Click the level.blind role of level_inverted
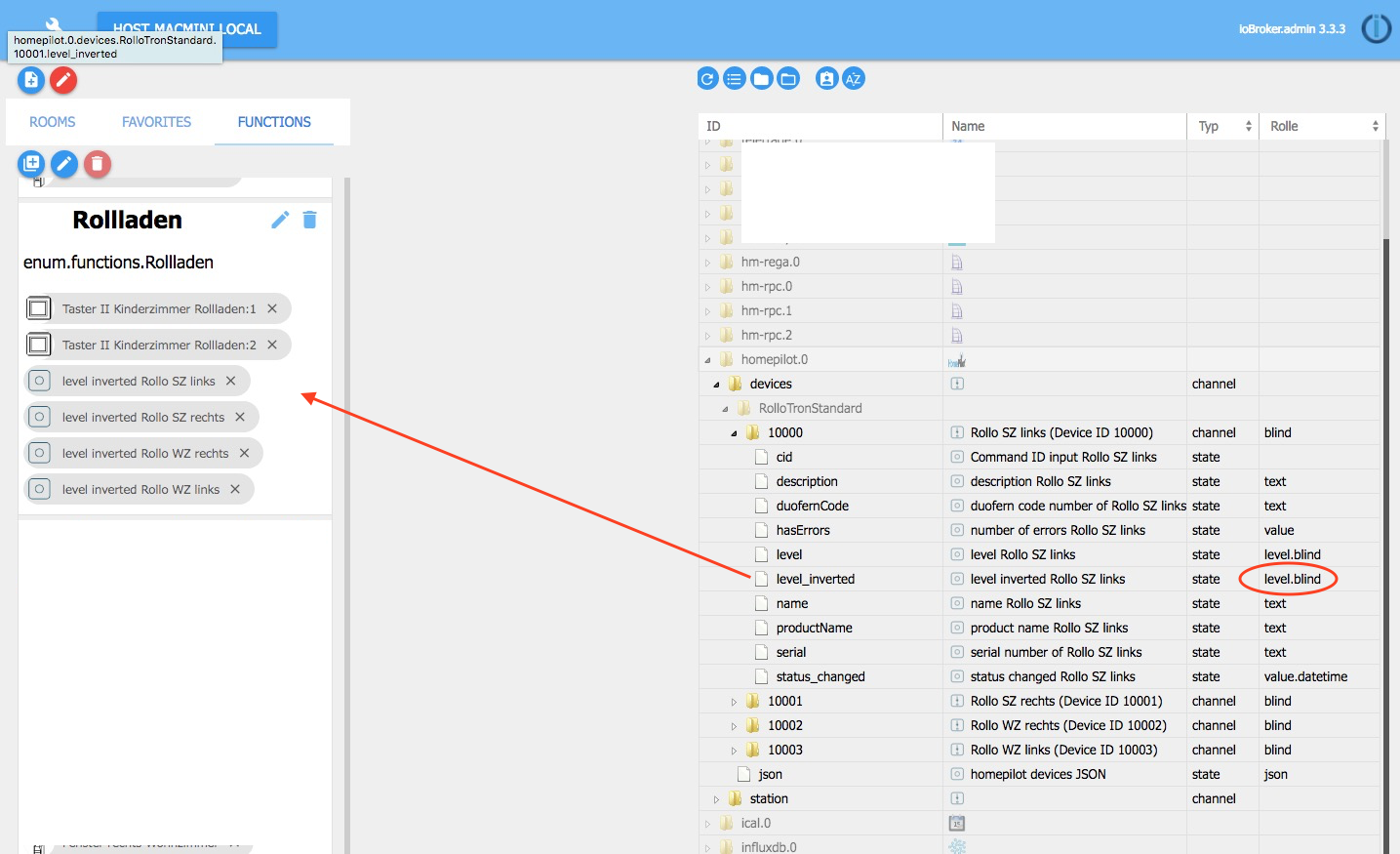 [x=1293, y=579]
